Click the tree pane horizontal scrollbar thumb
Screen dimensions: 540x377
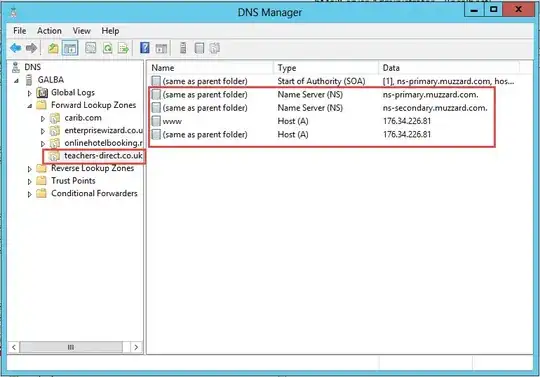tap(71, 347)
